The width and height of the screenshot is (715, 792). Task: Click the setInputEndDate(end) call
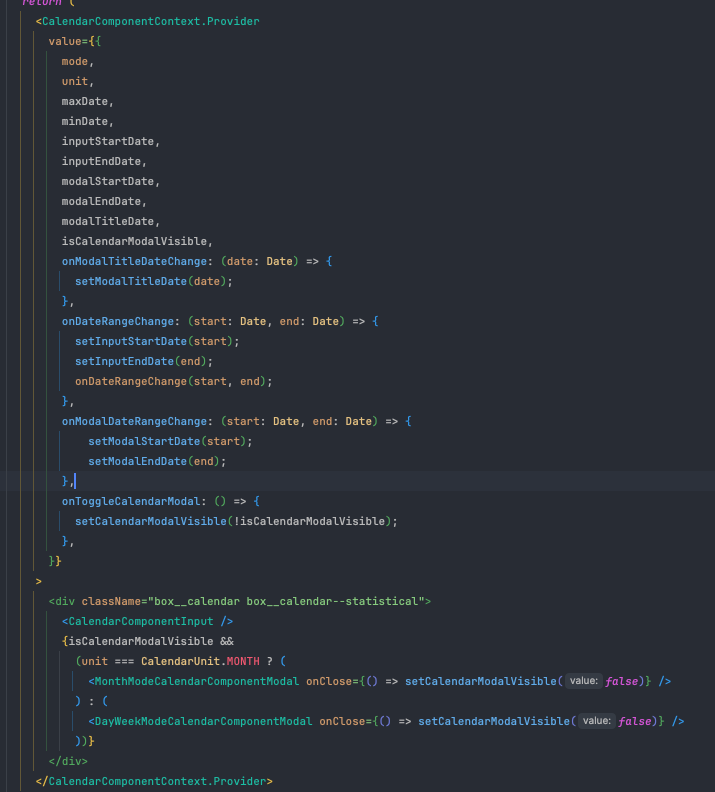pos(144,361)
